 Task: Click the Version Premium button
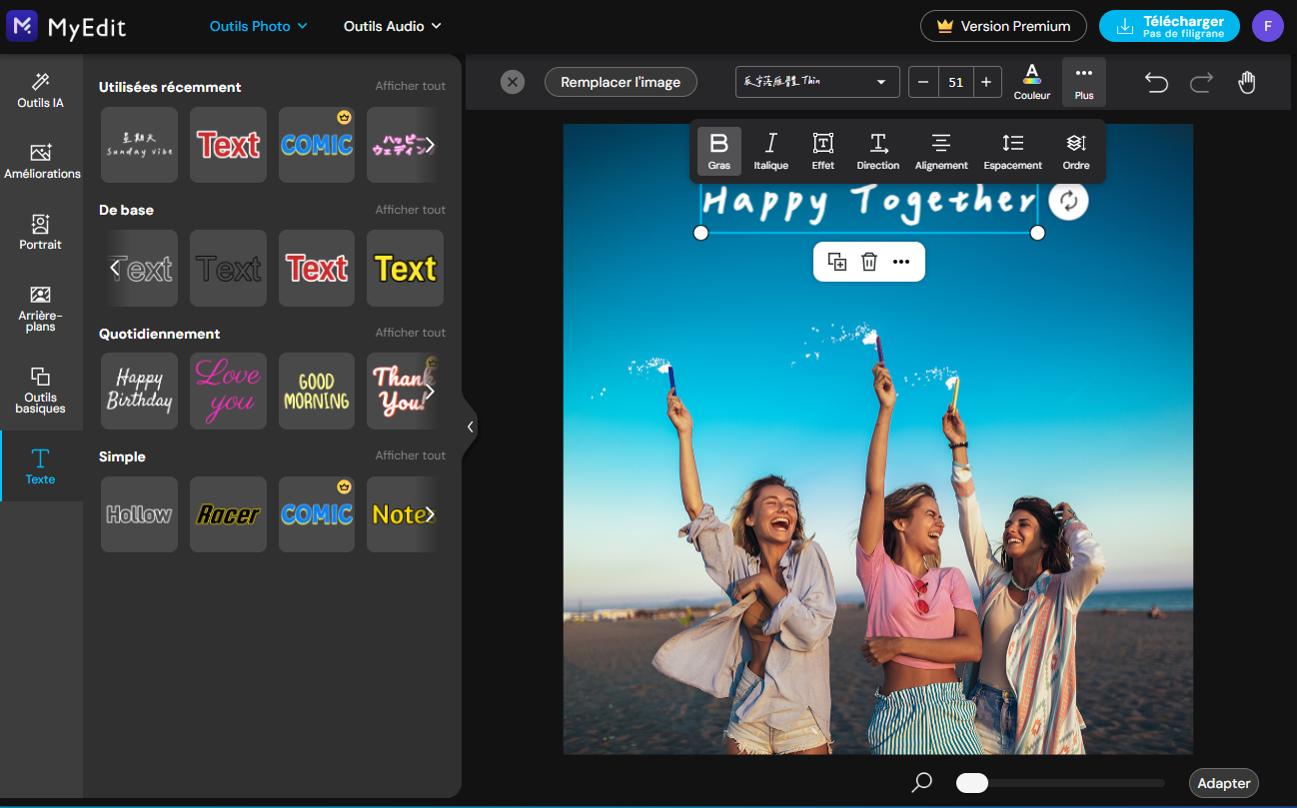click(x=1003, y=26)
